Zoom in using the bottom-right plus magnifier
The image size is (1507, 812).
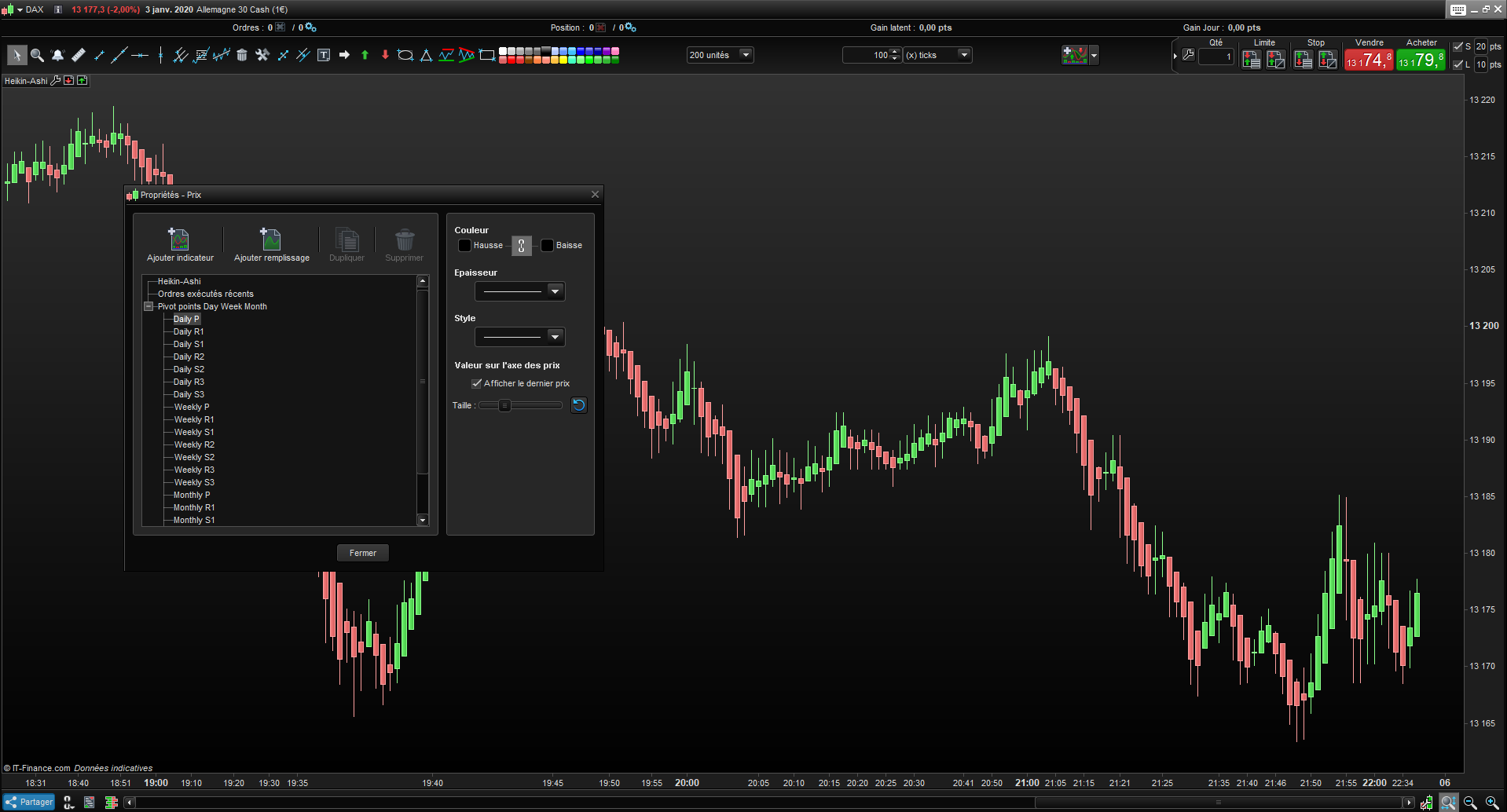(x=1492, y=803)
